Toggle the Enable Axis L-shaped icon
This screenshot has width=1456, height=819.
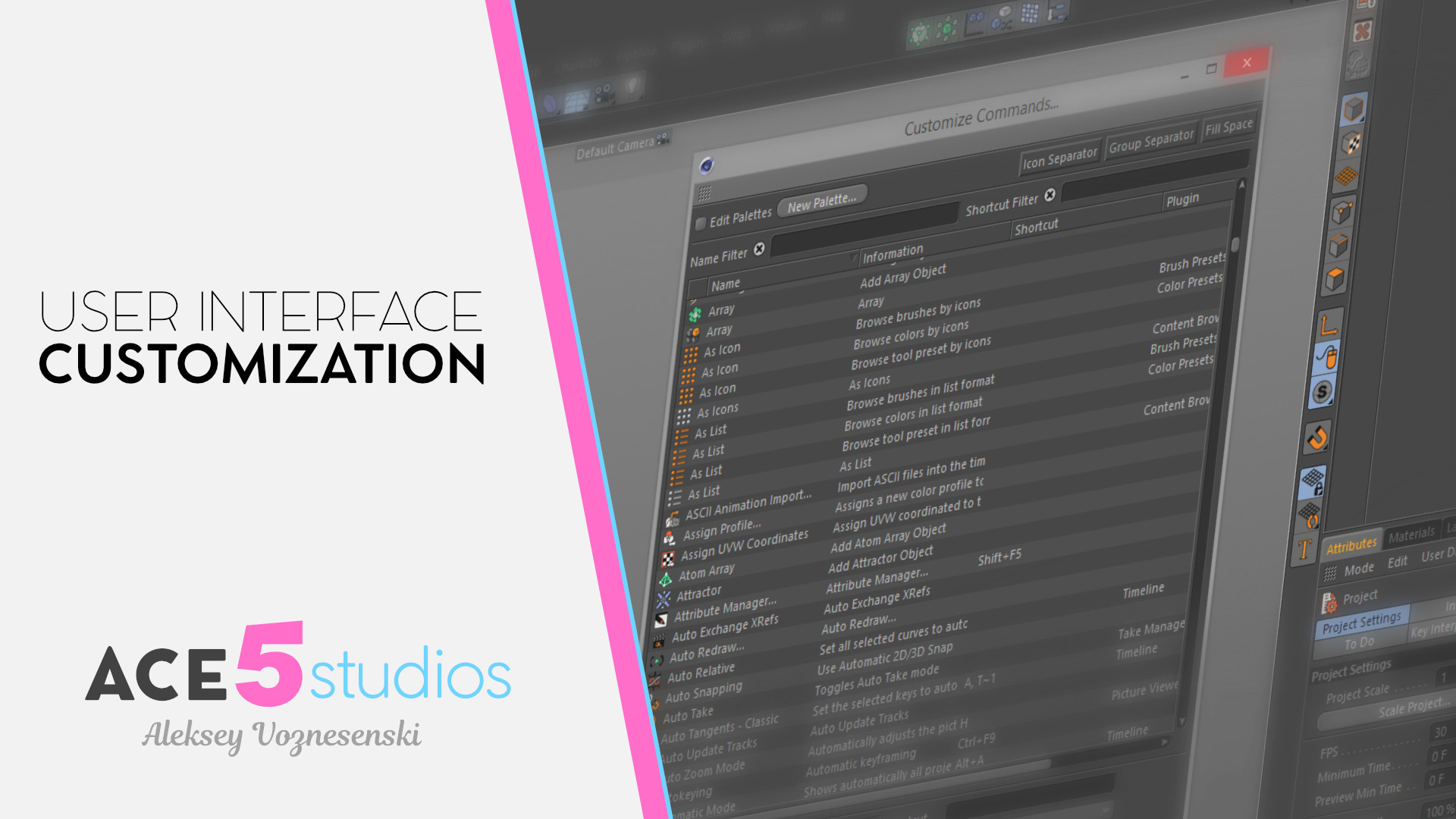tap(1329, 325)
